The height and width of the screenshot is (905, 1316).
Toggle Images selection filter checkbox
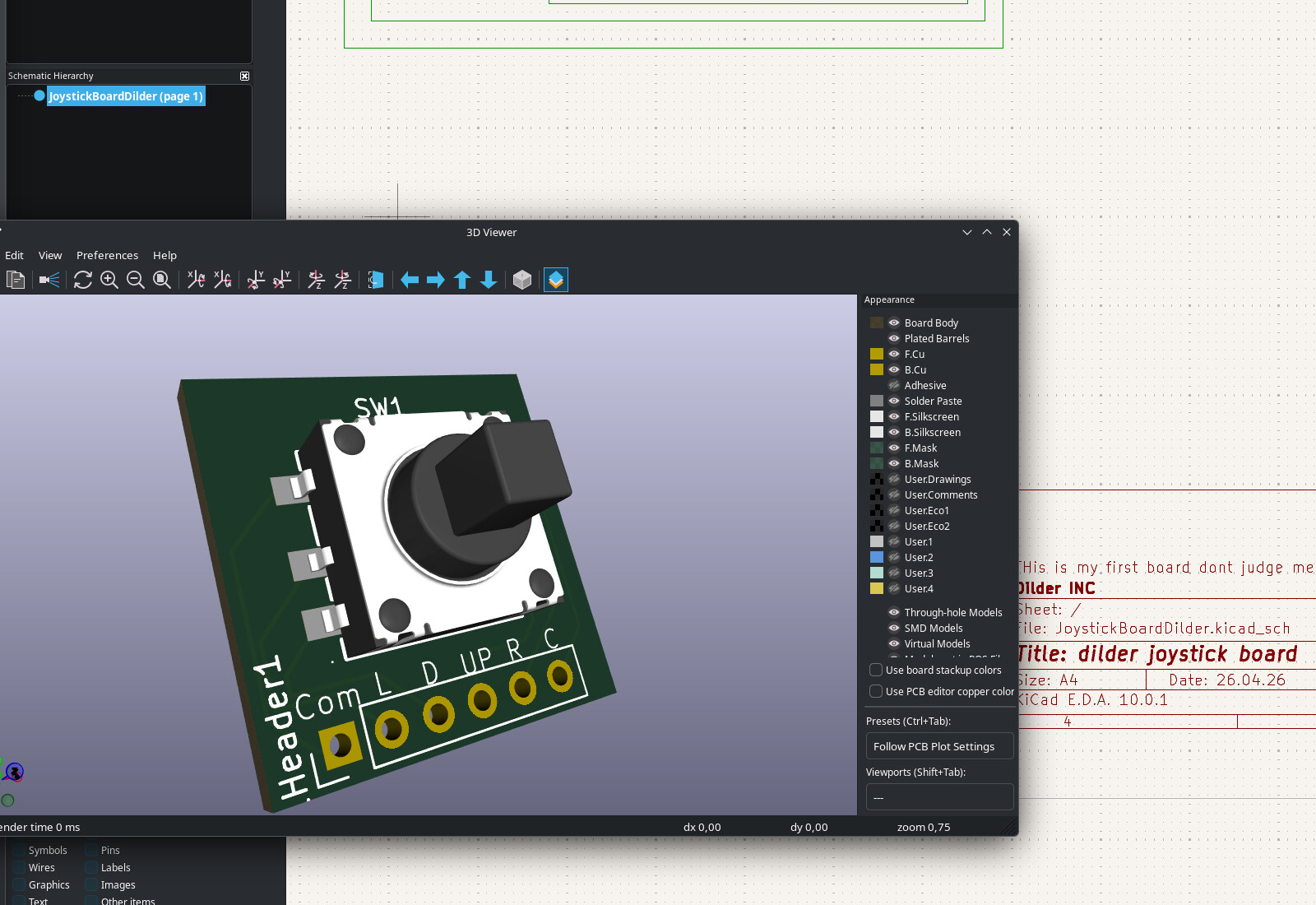[x=91, y=884]
